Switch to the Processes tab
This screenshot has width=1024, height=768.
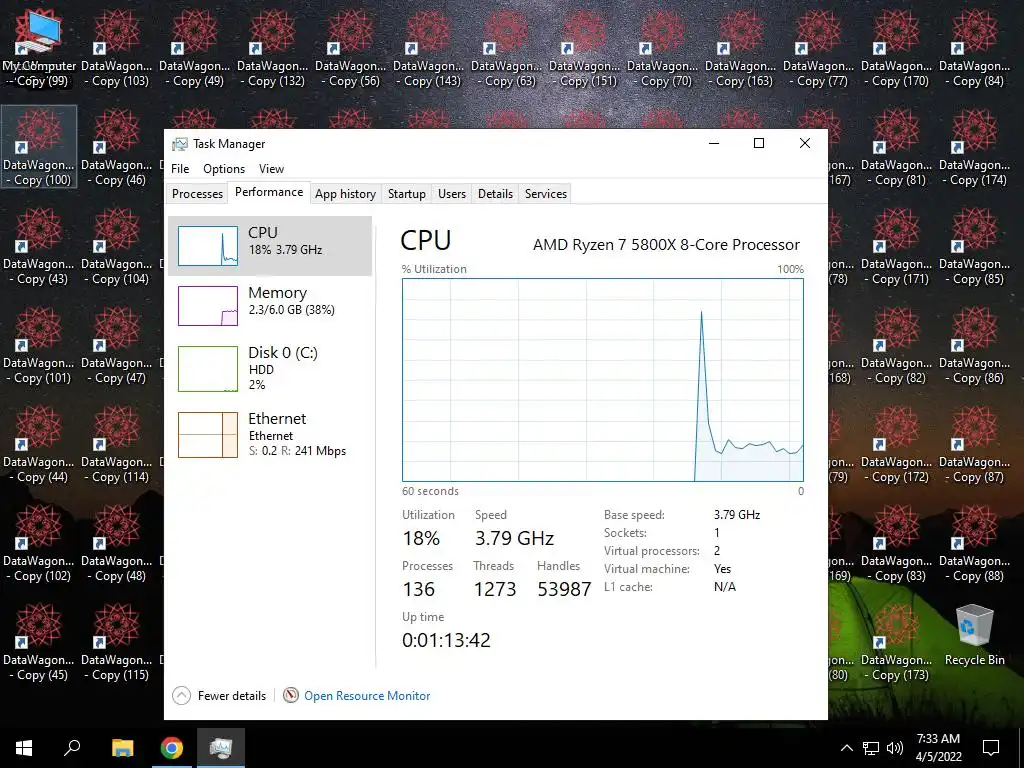tap(197, 193)
